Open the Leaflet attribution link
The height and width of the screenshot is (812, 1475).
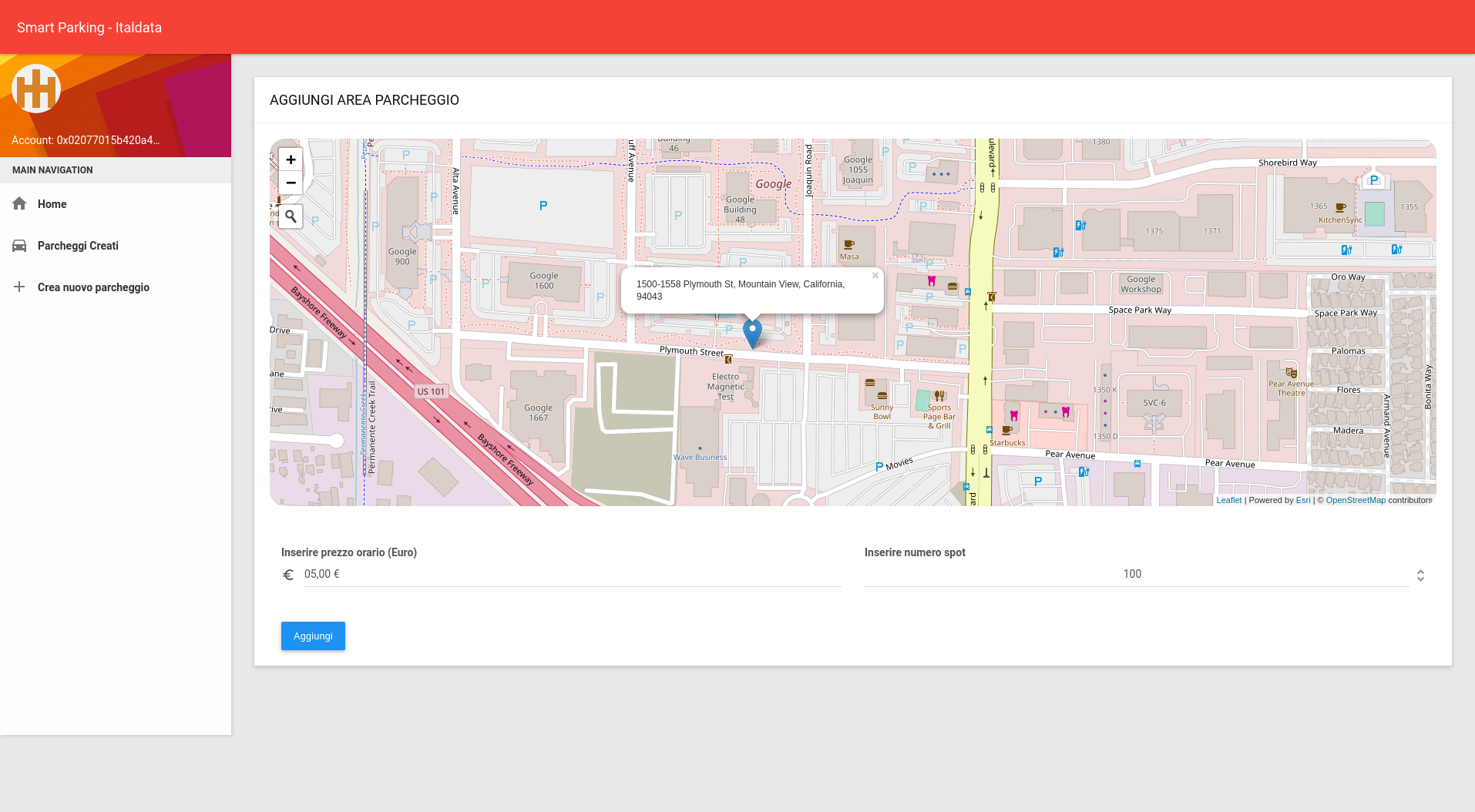[x=1228, y=500]
